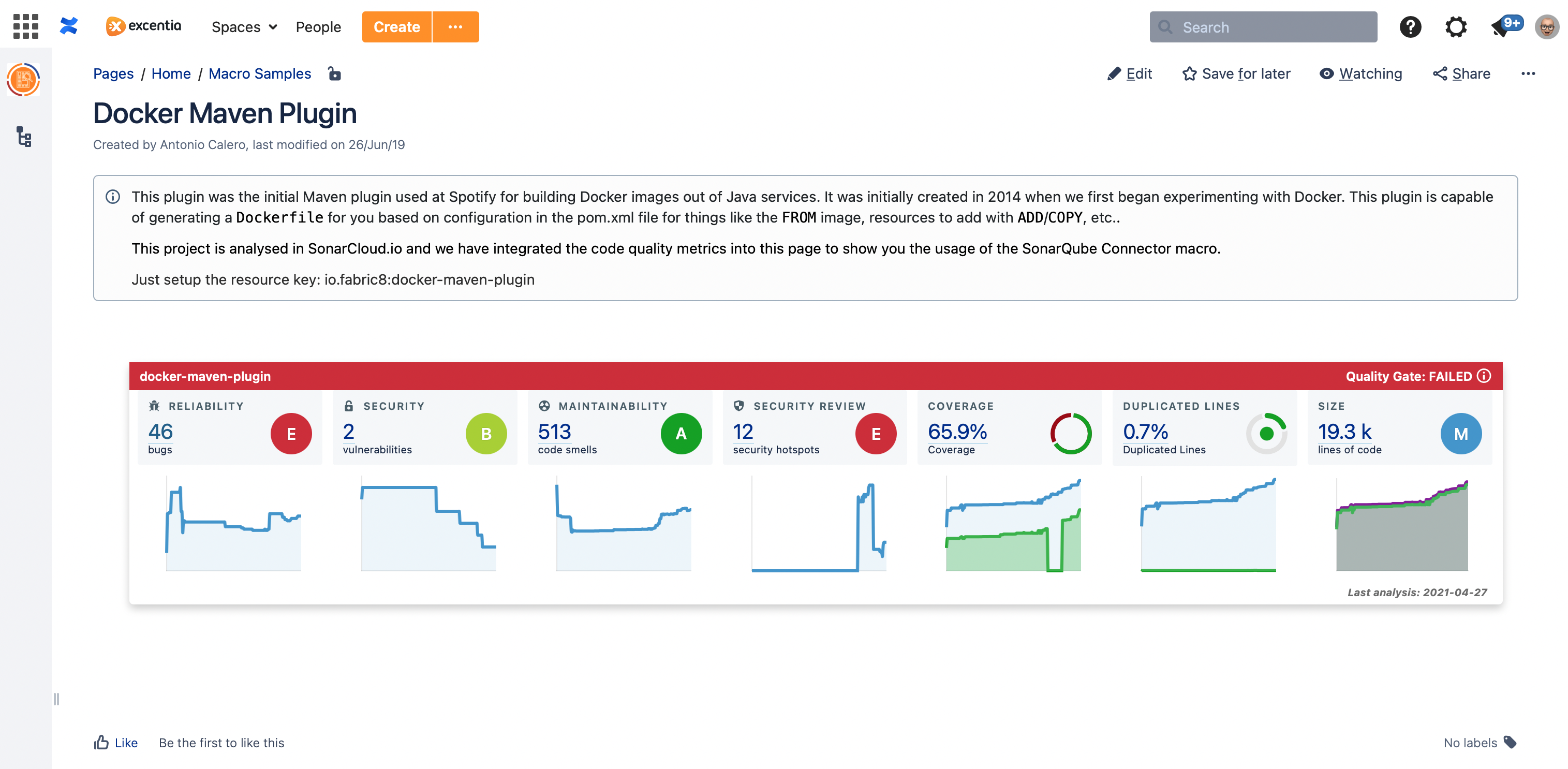Open the create-more ellipsis button
This screenshot has height=769, width=1568.
[x=455, y=27]
